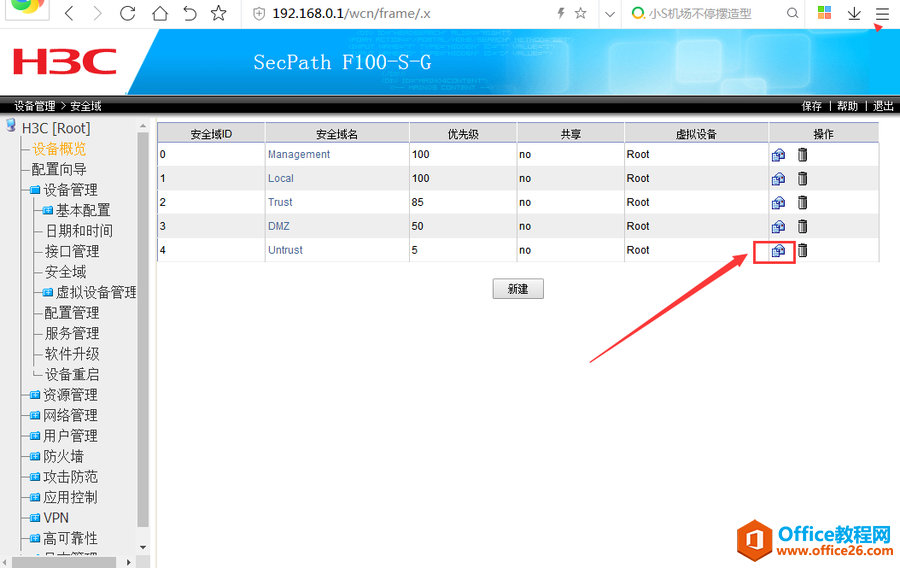Click the 新建 button
The width and height of the screenshot is (900, 568).
(x=518, y=289)
